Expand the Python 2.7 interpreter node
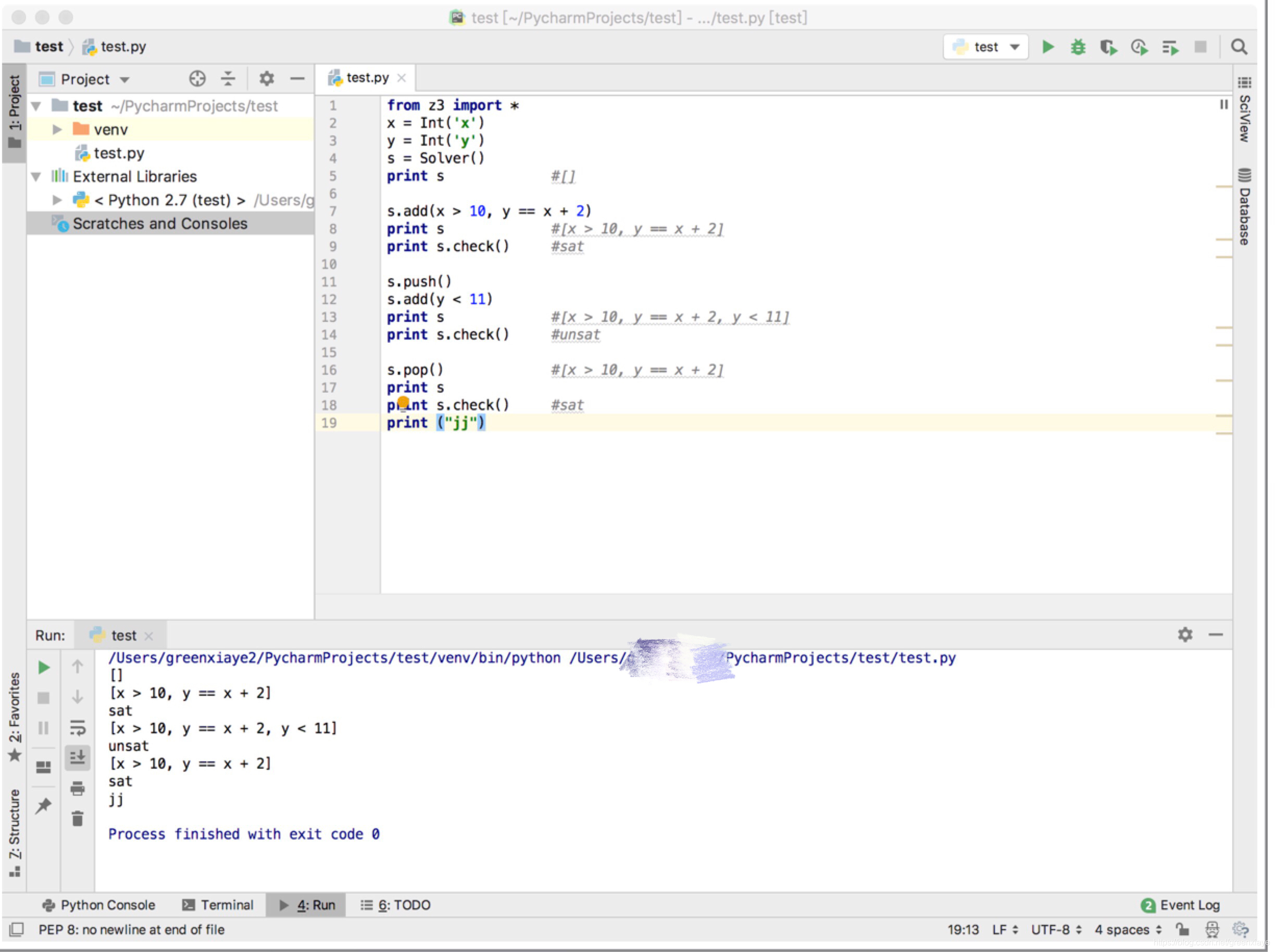The height and width of the screenshot is (952, 1275). coord(57,200)
